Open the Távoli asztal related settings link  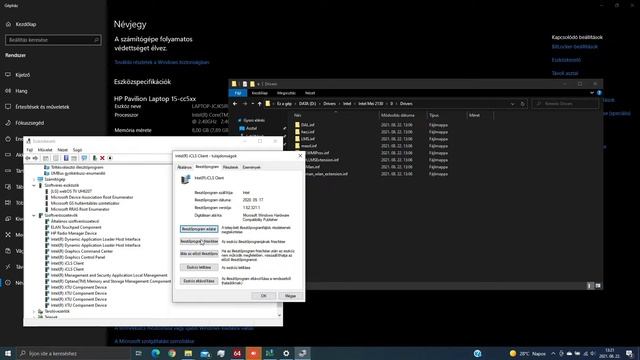point(565,73)
